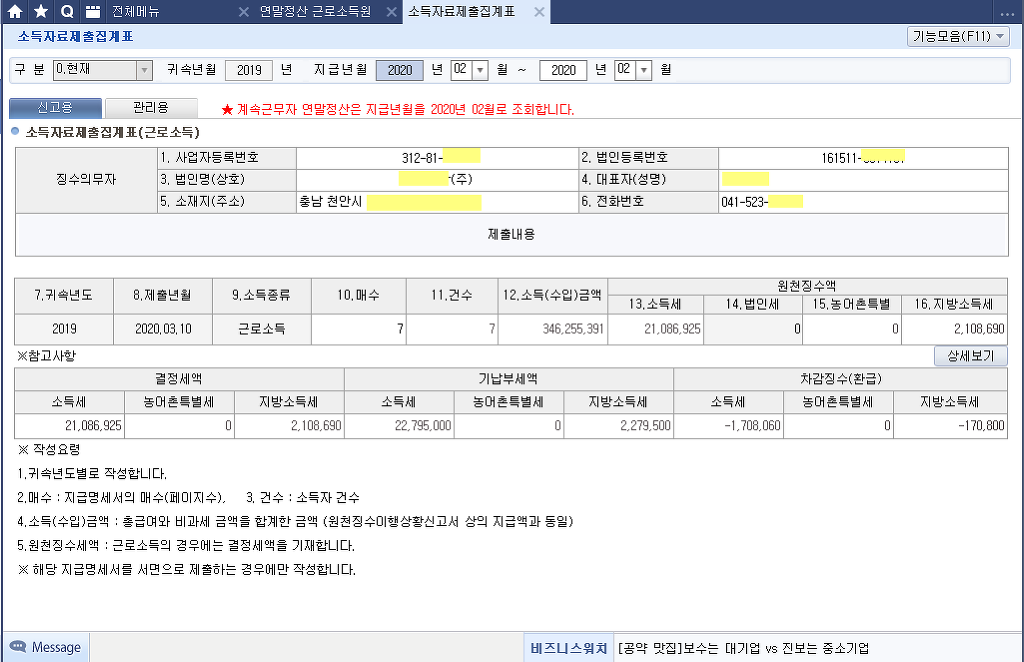The height and width of the screenshot is (662, 1024).
Task: Switch to the 연말정산 근로소득원 tab
Action: click(315, 12)
